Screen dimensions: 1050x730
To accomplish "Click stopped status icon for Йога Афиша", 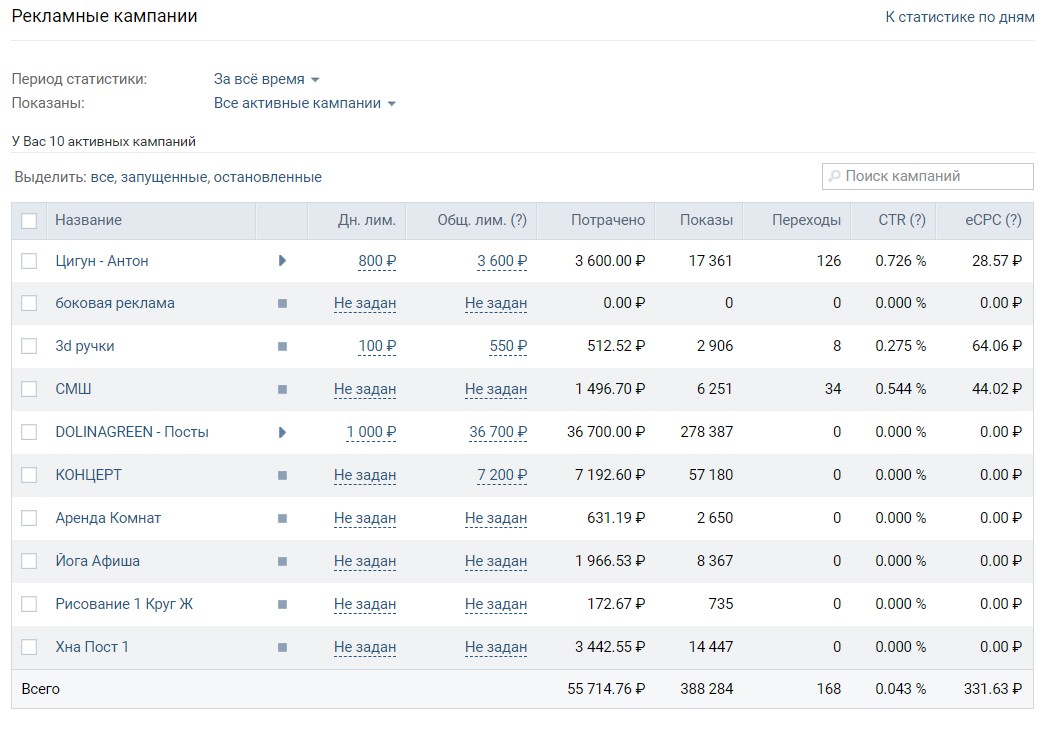I will [x=282, y=562].
